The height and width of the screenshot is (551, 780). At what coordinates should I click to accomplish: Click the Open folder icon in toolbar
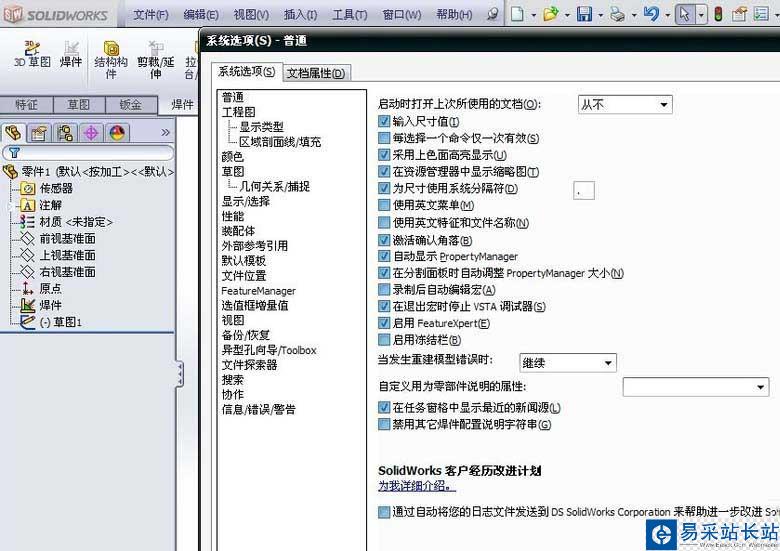(550, 13)
